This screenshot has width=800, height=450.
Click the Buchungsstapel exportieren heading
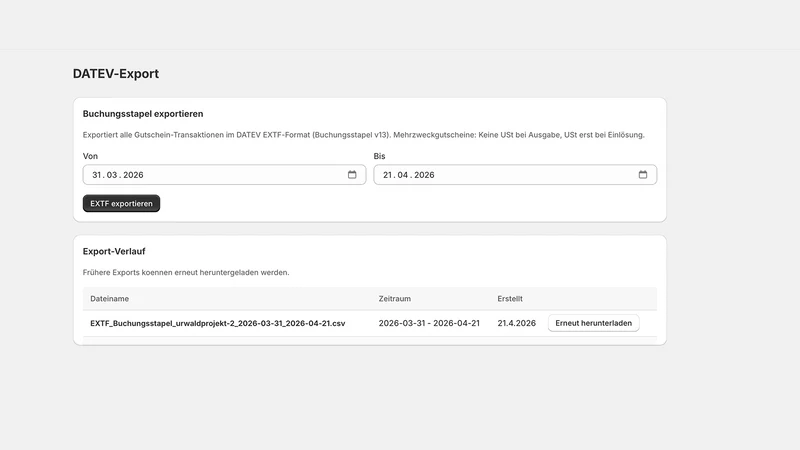pyautogui.click(x=143, y=114)
